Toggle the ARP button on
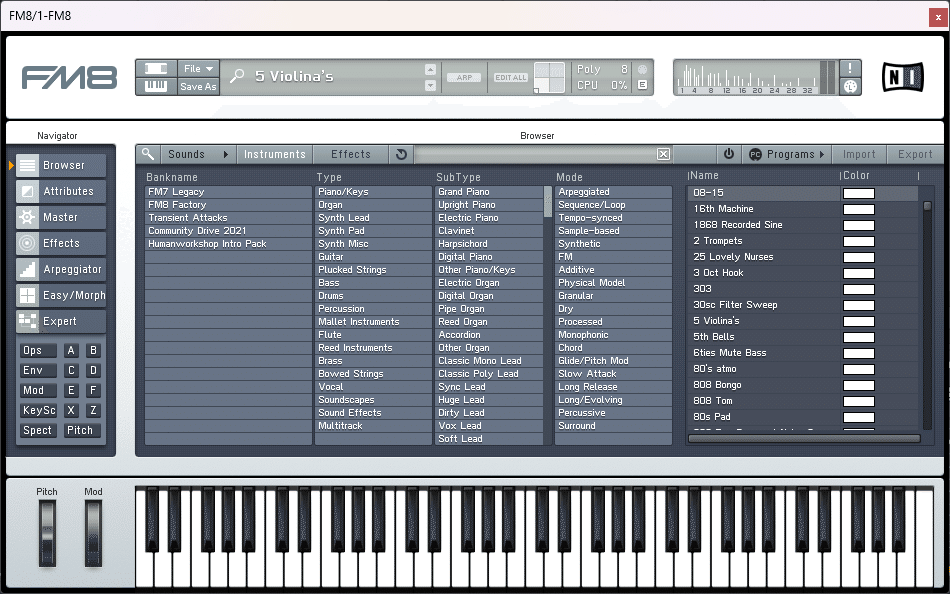 tap(464, 78)
